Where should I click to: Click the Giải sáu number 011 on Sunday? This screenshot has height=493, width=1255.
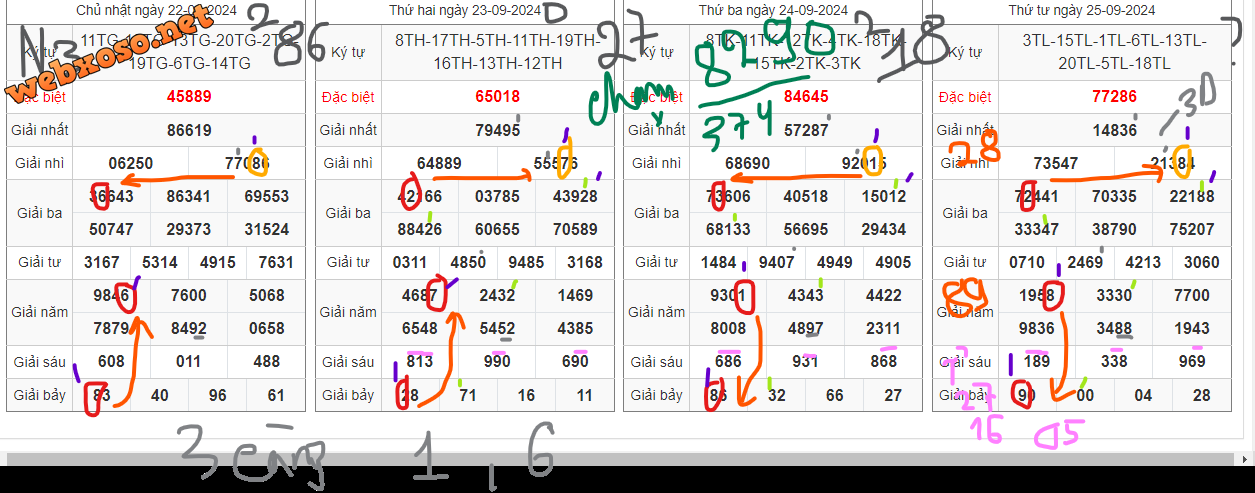click(189, 362)
